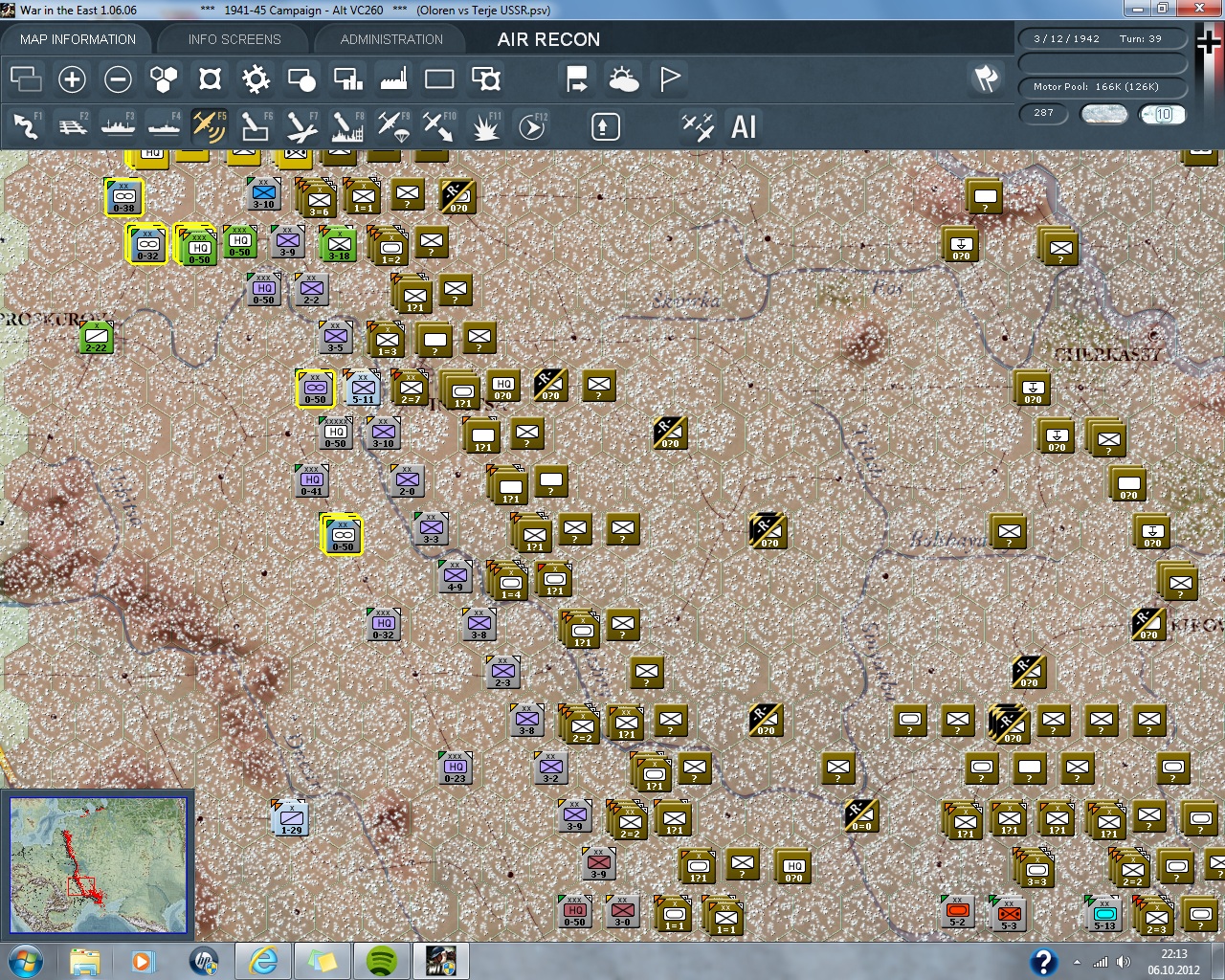Select F10 air transfer mode
Image resolution: width=1225 pixels, height=980 pixels.
coord(439,126)
